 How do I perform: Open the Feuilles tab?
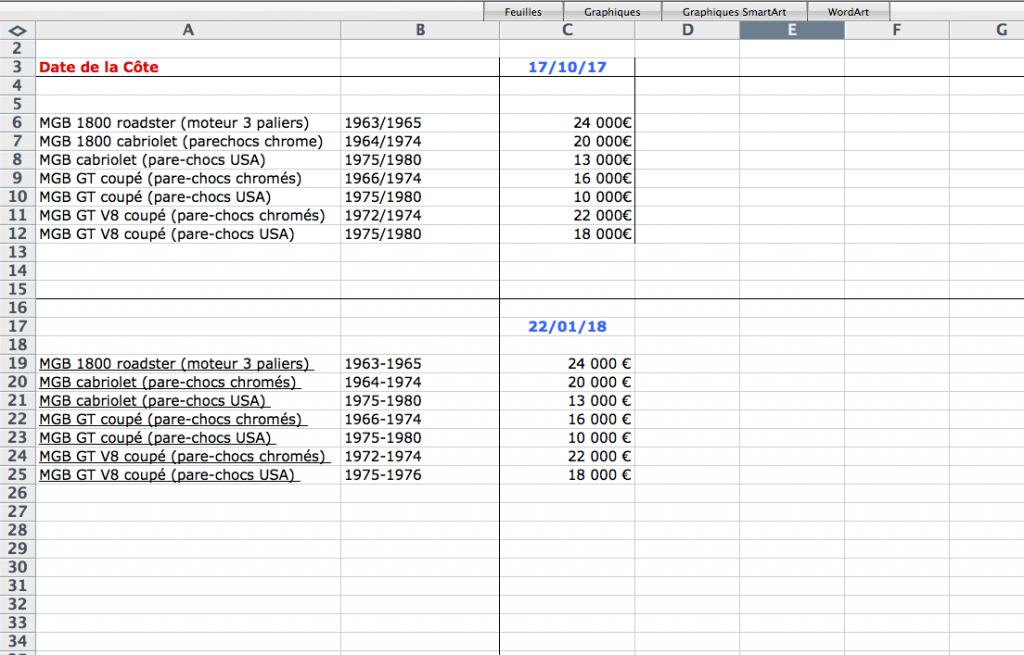click(x=523, y=12)
